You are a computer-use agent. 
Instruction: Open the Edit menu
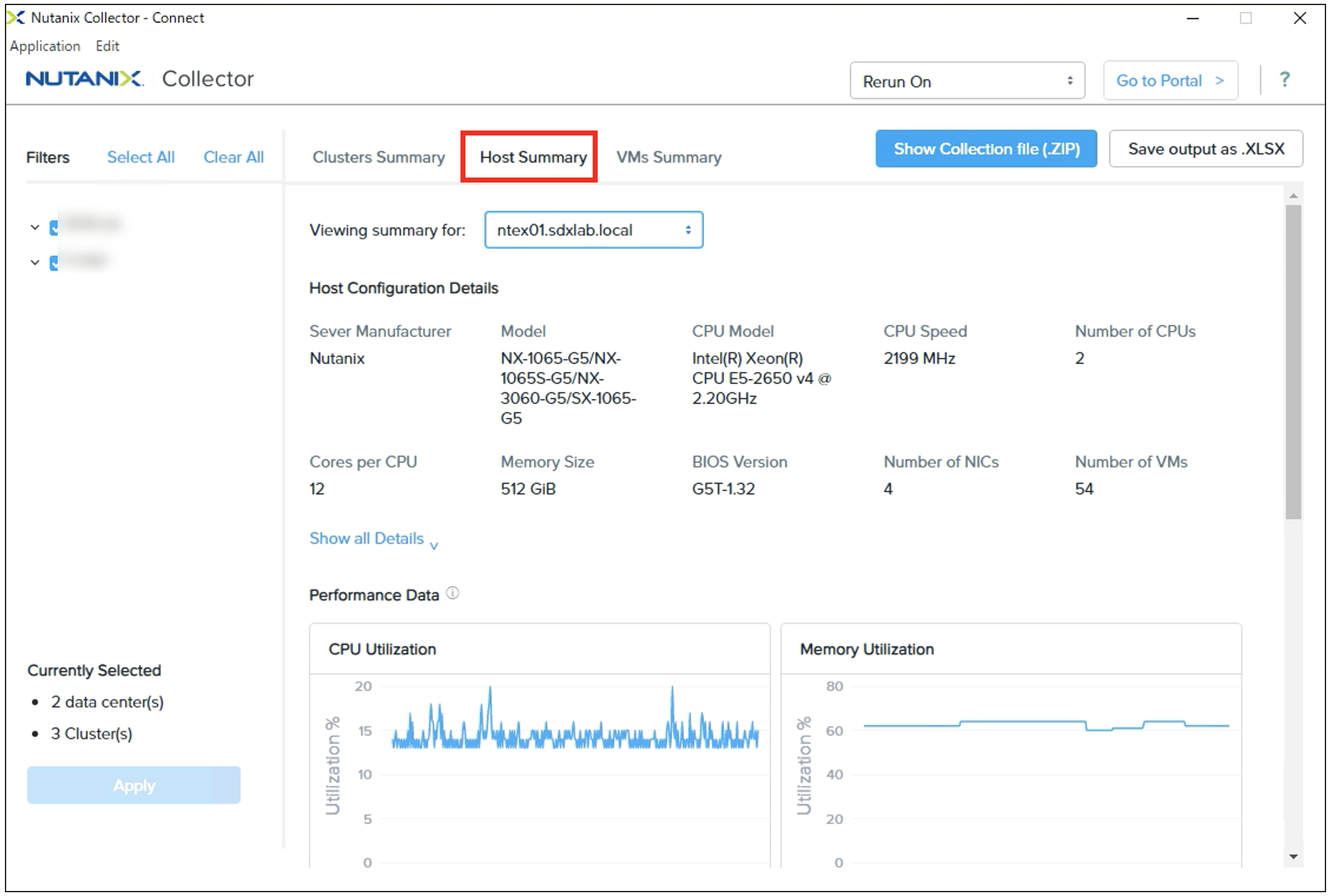coord(108,46)
